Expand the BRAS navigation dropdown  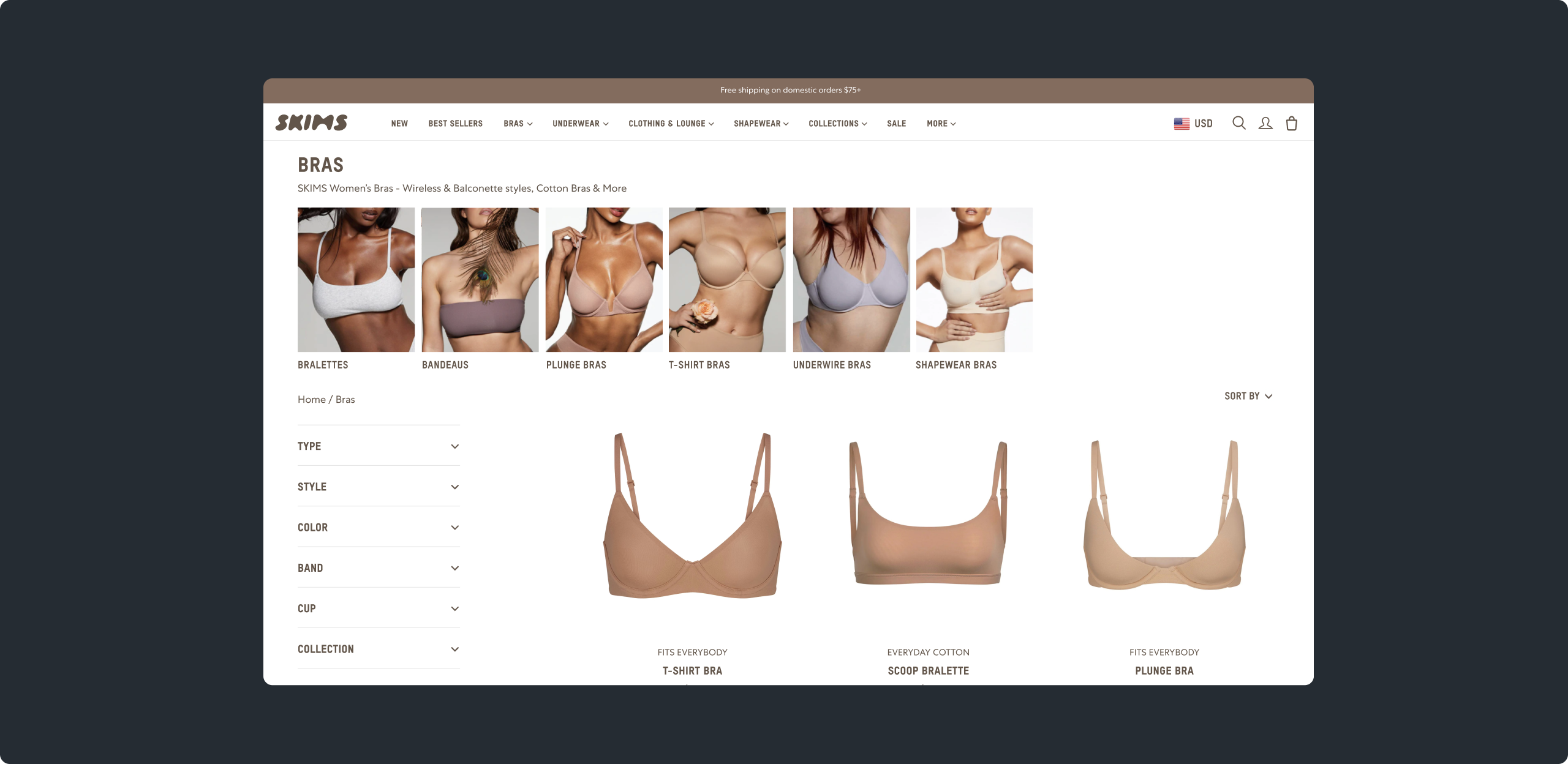pos(518,124)
